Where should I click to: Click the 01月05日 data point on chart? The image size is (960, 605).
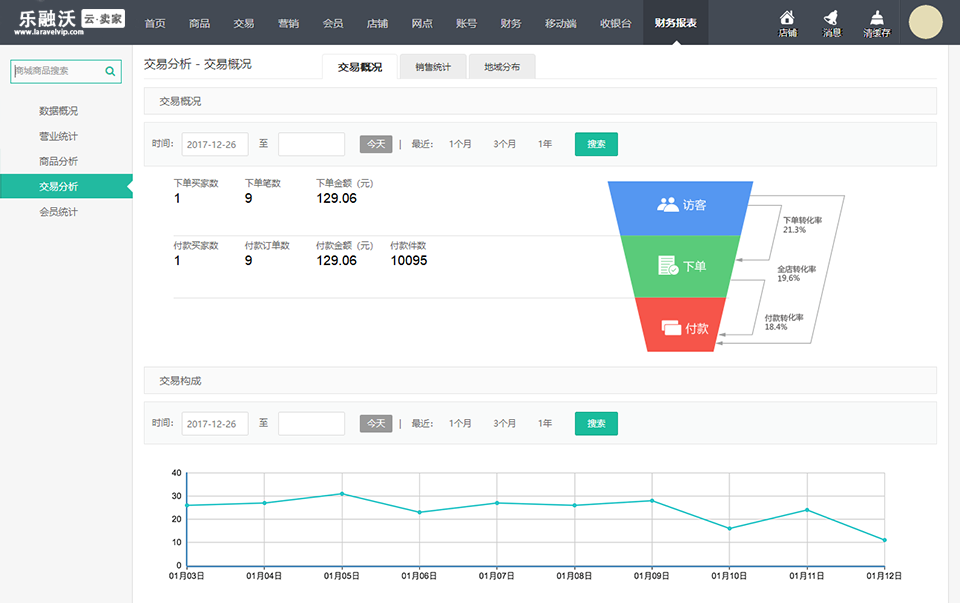(342, 494)
